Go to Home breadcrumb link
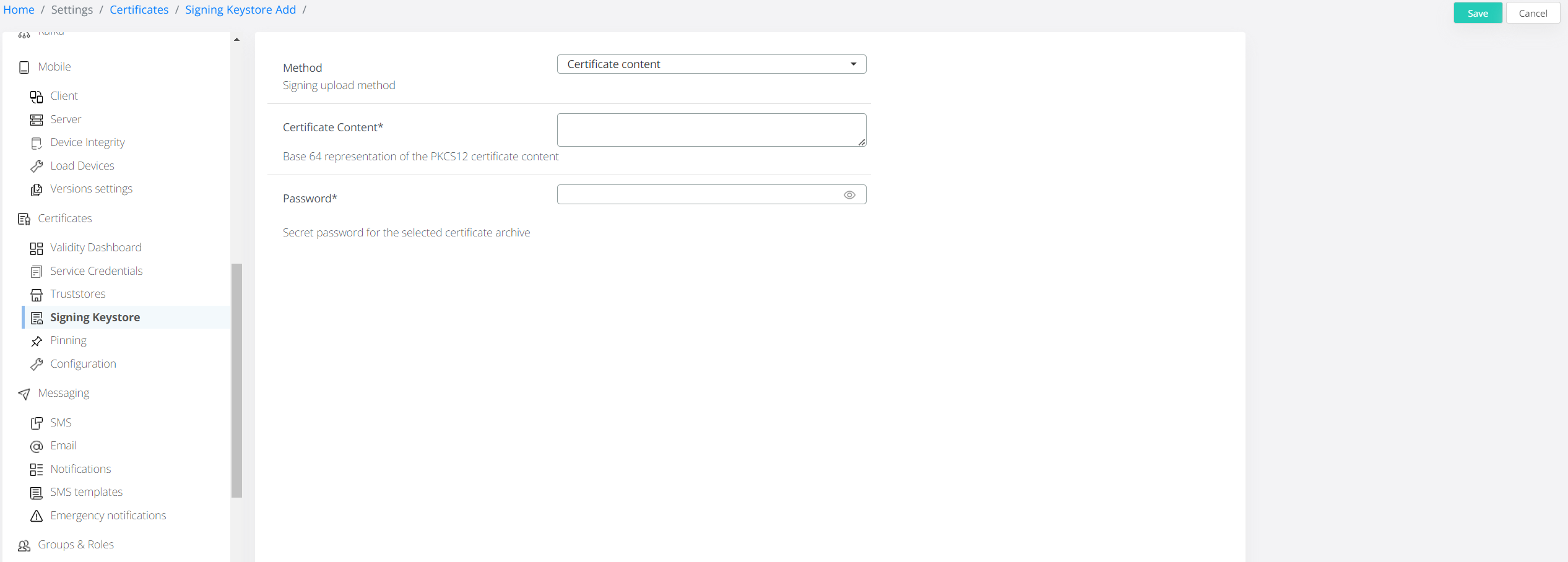This screenshot has width=1568, height=562. (x=19, y=10)
